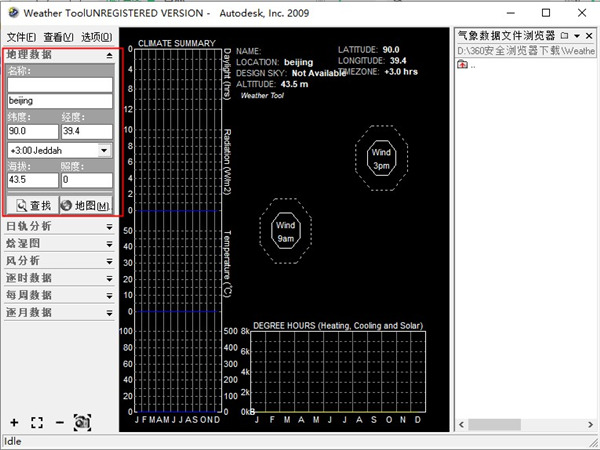The width and height of the screenshot is (600, 450).
Task: Click the Wind 9am octagon symbol
Action: pos(285,232)
